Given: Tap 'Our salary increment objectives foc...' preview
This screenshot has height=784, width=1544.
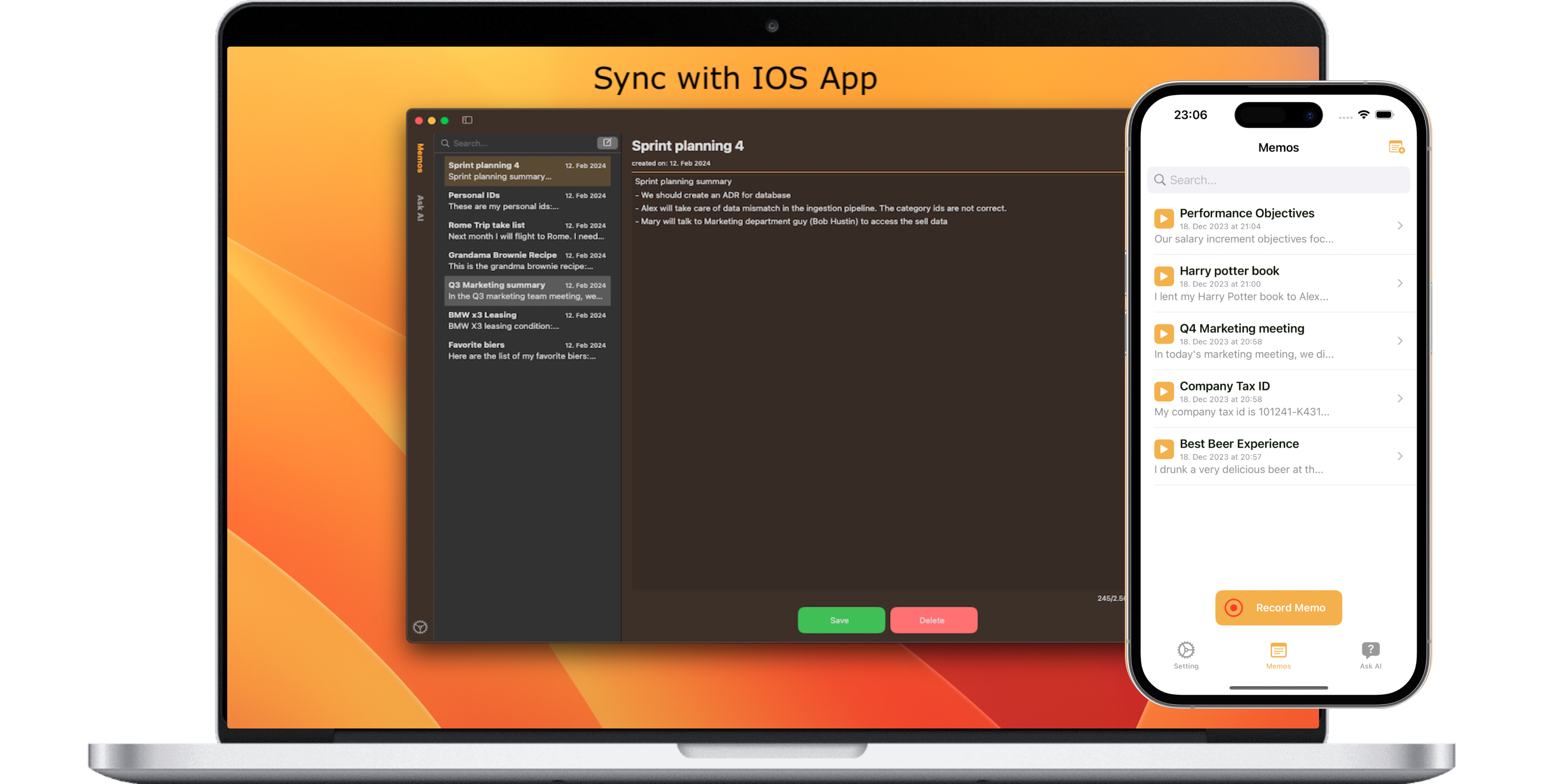Looking at the screenshot, I should [1243, 239].
